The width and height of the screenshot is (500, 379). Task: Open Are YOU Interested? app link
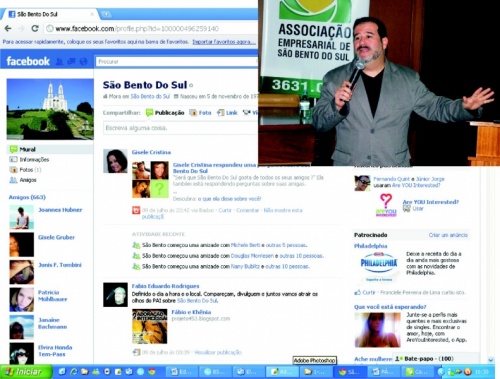coord(431,202)
